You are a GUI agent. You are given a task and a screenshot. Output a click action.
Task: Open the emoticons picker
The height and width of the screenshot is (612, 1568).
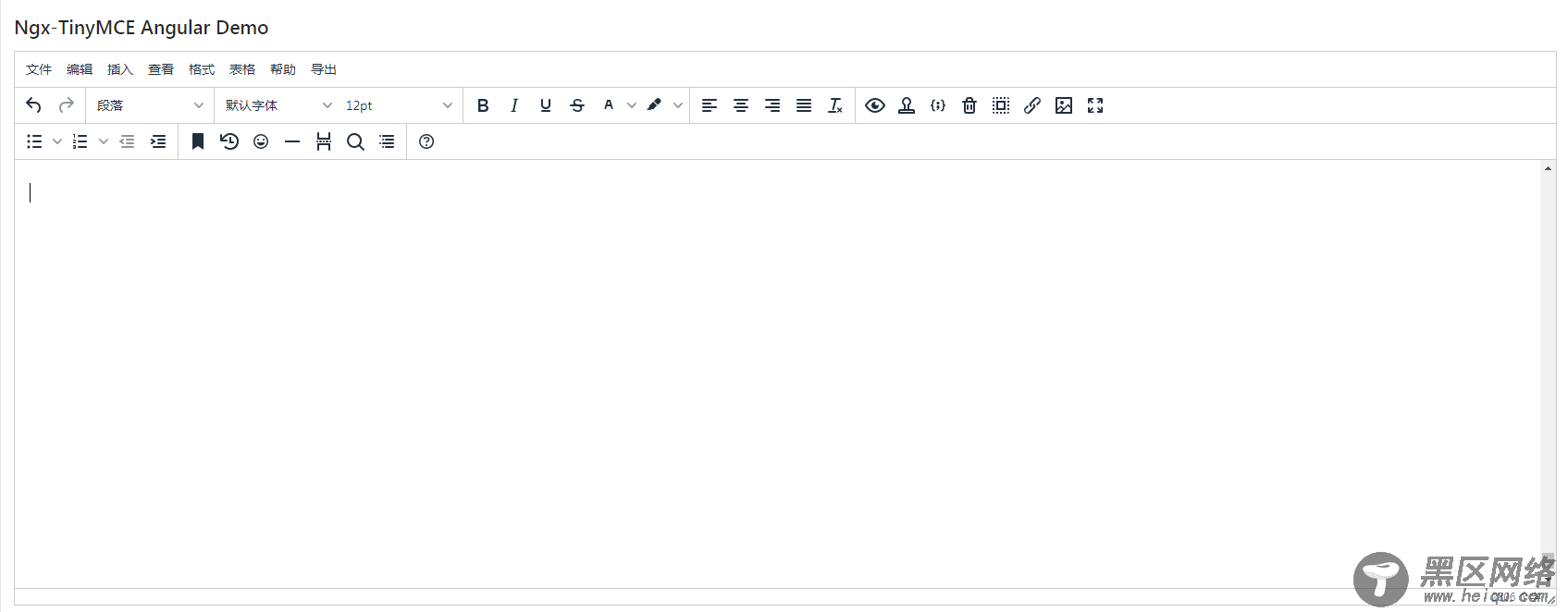[261, 141]
